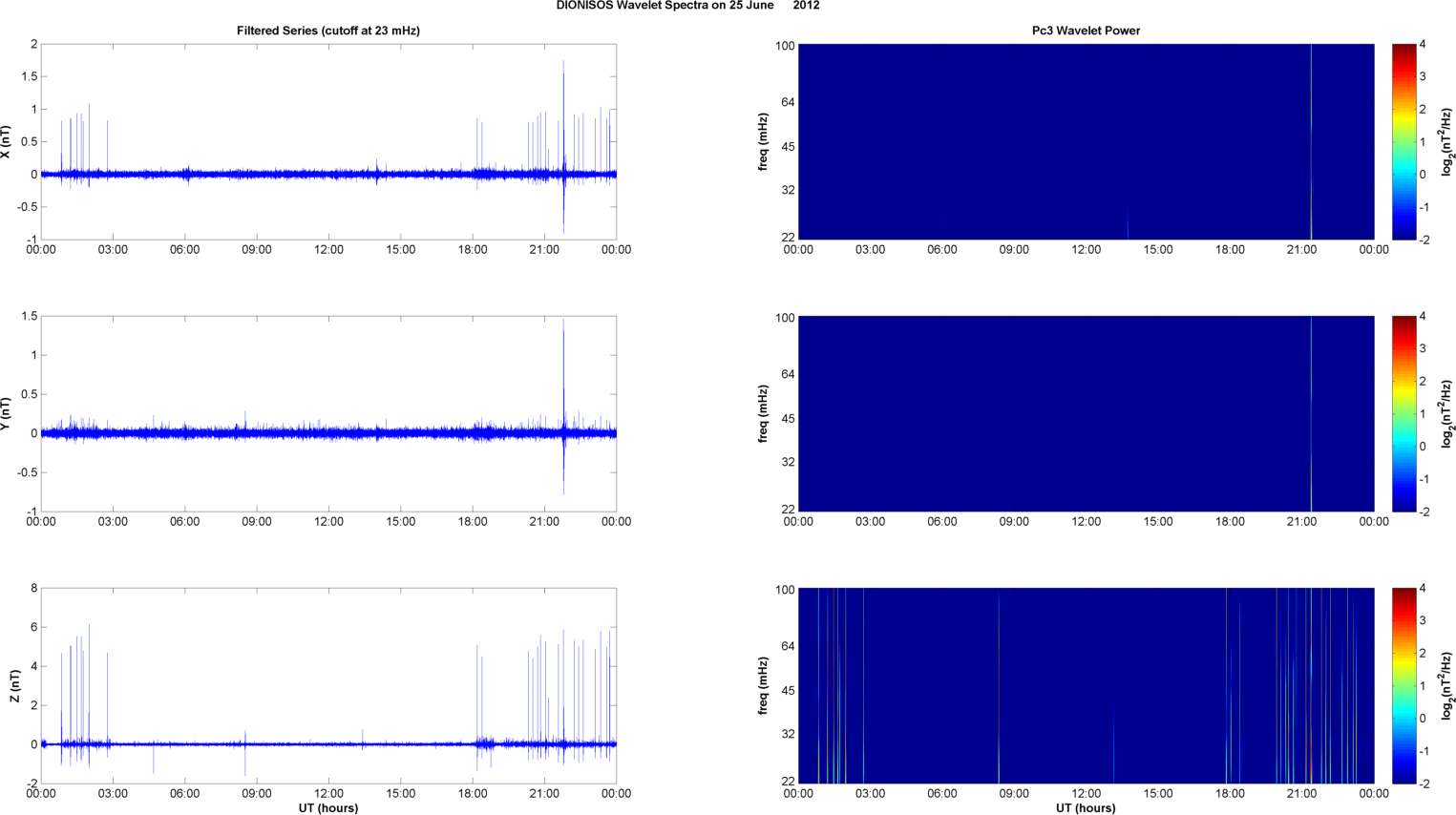This screenshot has width=1456, height=815.
Task: Click the 21:00 tick label under bottom spectrogram
Action: tap(1301, 794)
